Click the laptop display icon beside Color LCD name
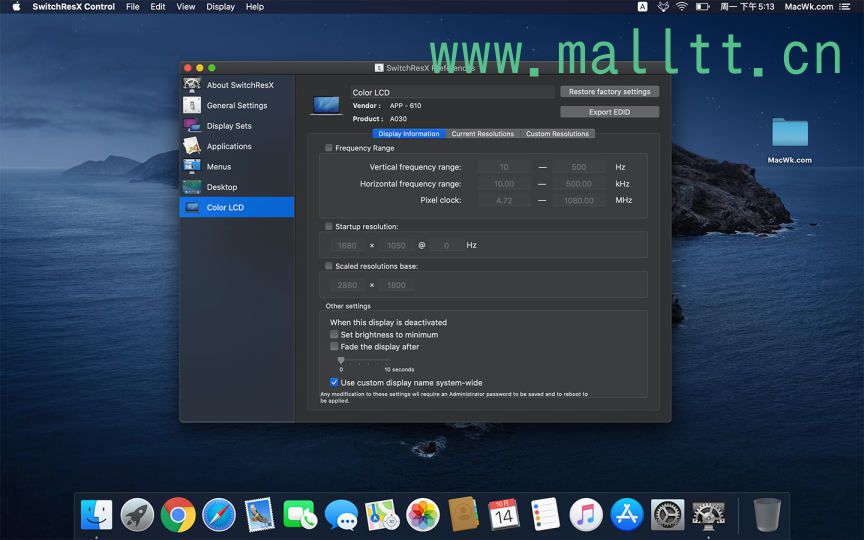The width and height of the screenshot is (864, 540). coord(327,105)
